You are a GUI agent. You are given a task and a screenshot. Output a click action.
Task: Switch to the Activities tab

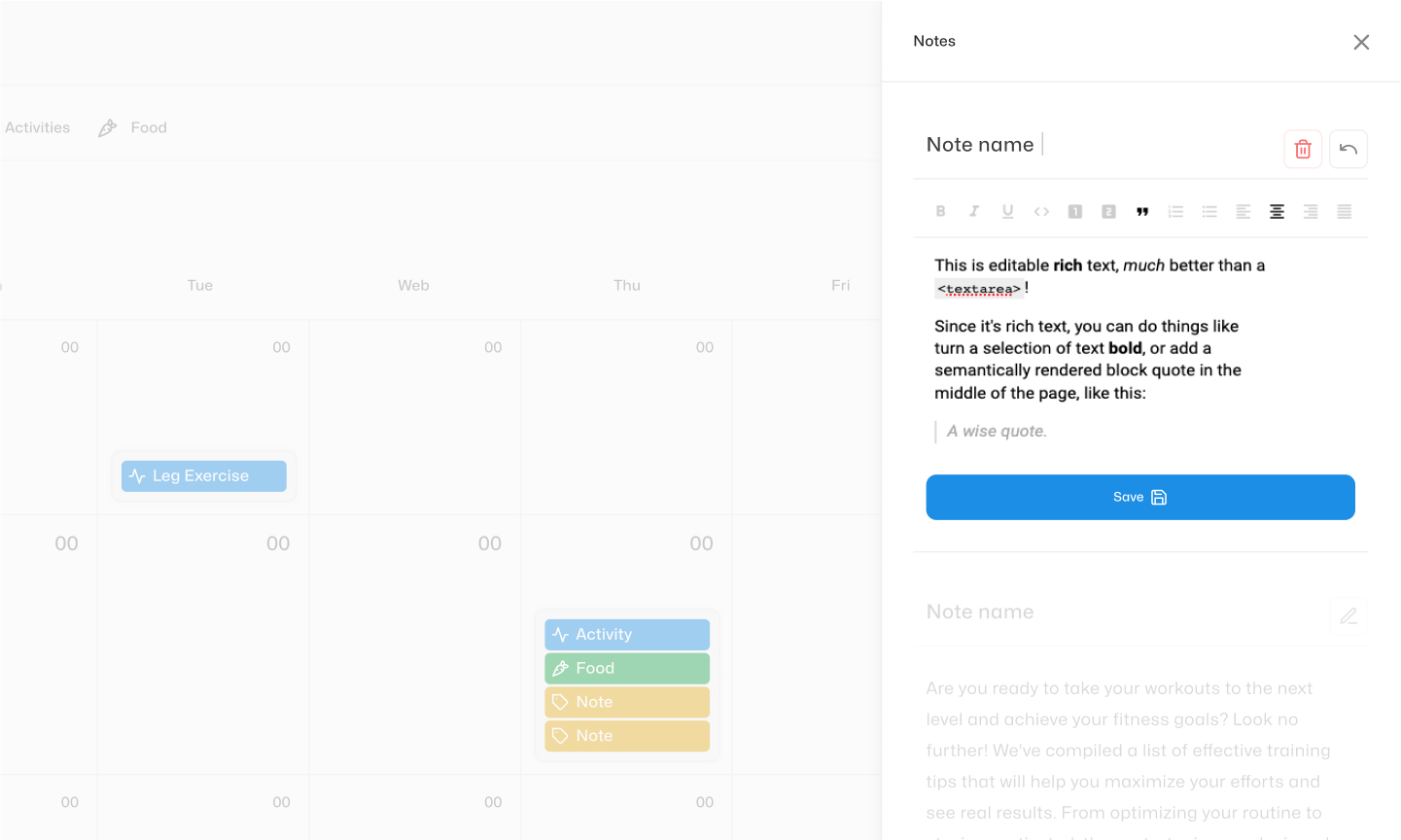coord(37,127)
